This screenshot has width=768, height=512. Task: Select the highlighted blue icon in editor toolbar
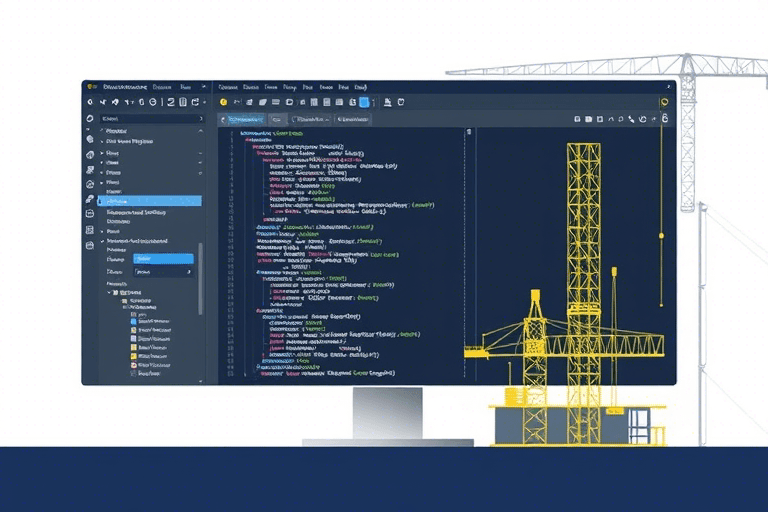tap(365, 102)
